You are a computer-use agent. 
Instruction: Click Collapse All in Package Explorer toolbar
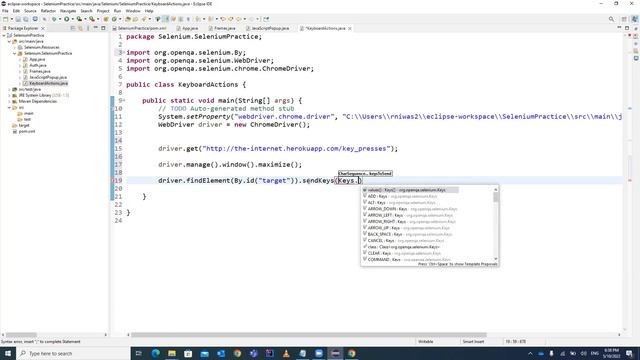click(x=73, y=28)
